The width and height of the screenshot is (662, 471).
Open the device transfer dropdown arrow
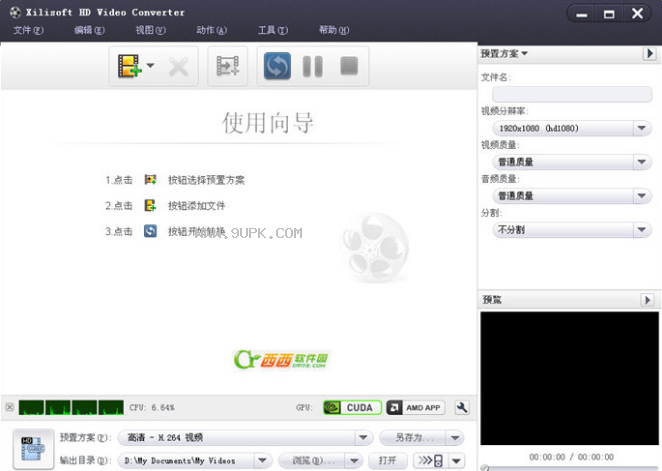[456, 460]
